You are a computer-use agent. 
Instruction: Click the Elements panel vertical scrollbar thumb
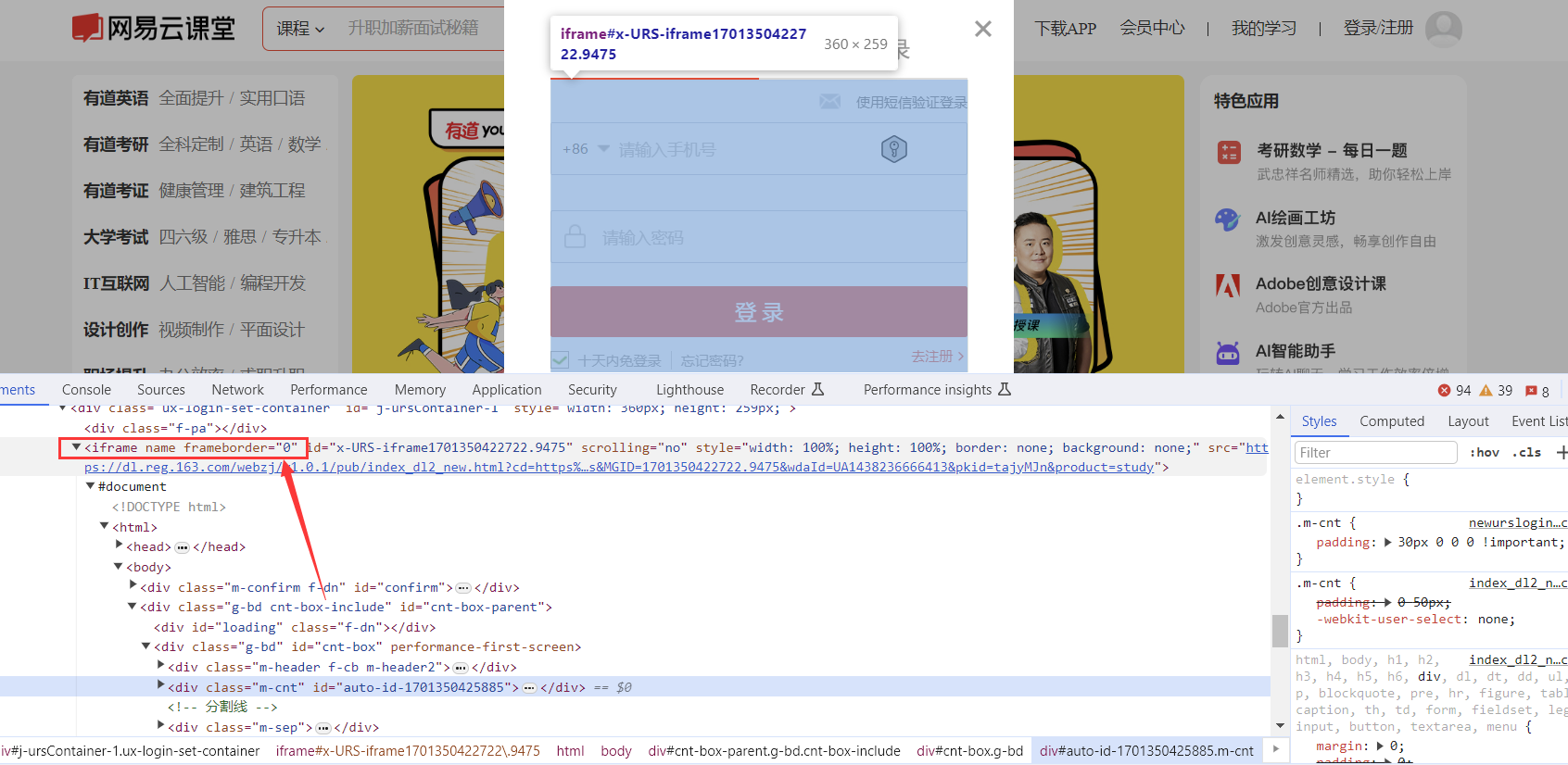1280,631
